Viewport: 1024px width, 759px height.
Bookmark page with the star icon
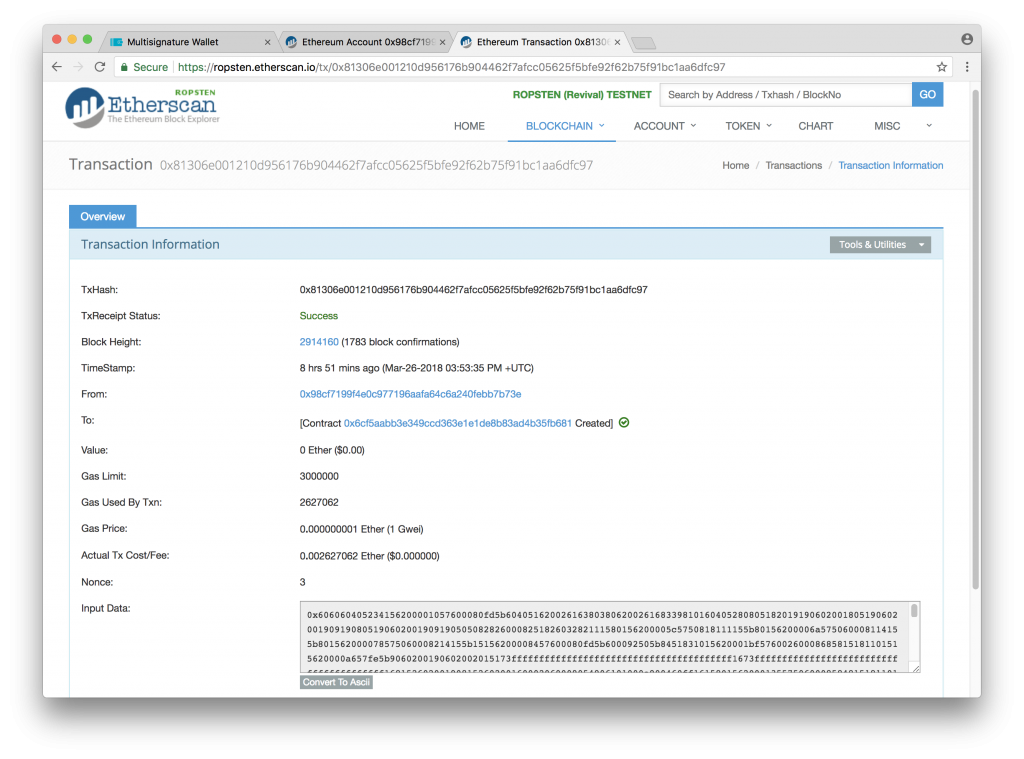pos(941,67)
